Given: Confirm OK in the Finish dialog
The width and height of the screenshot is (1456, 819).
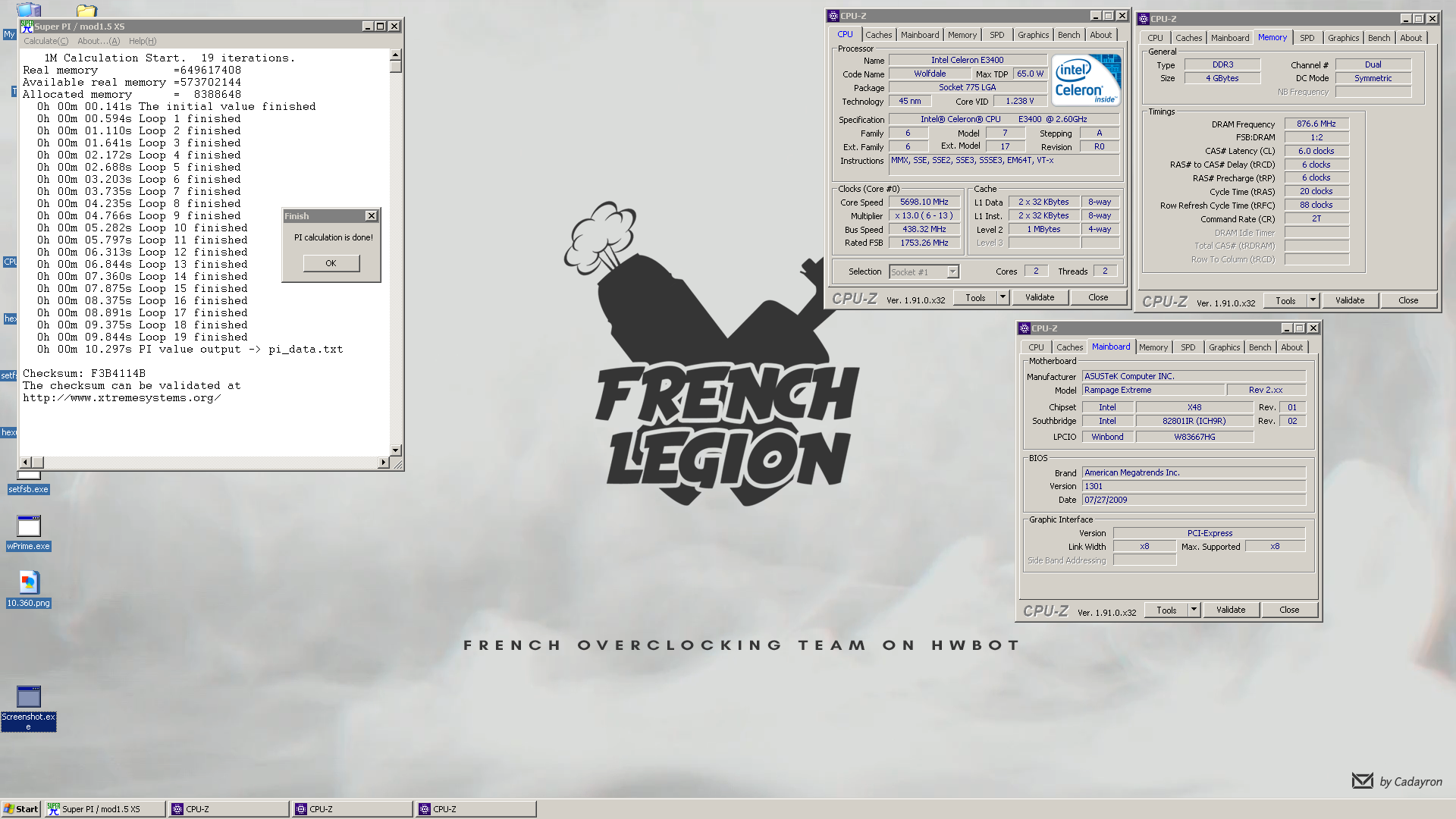Looking at the screenshot, I should pyautogui.click(x=331, y=263).
